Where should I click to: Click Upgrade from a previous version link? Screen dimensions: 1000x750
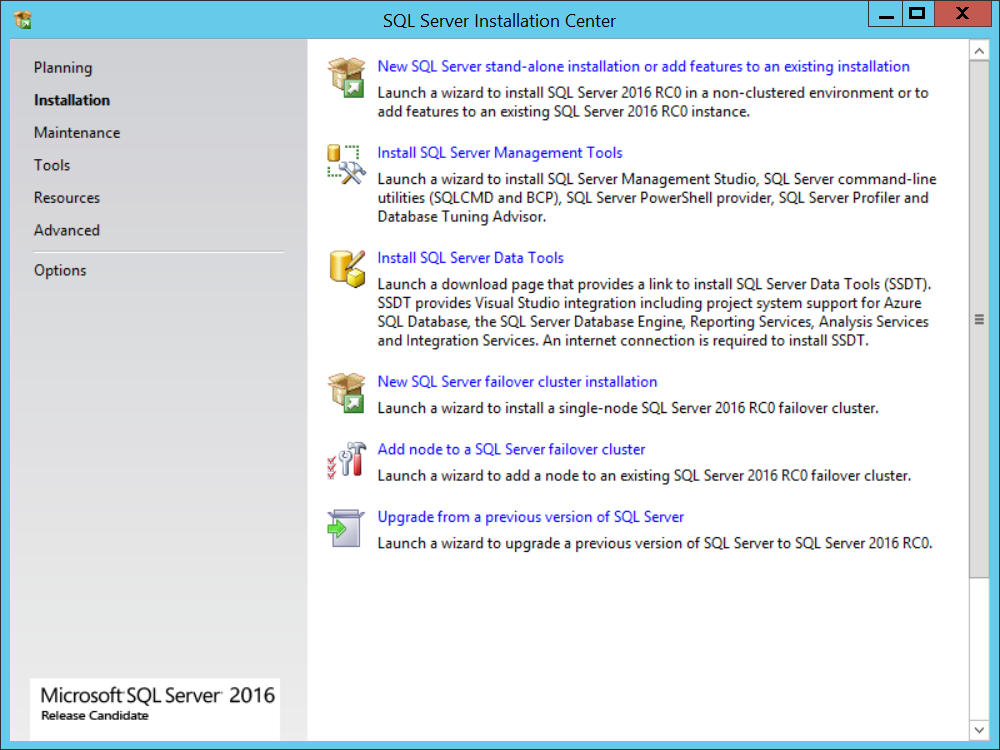(530, 516)
